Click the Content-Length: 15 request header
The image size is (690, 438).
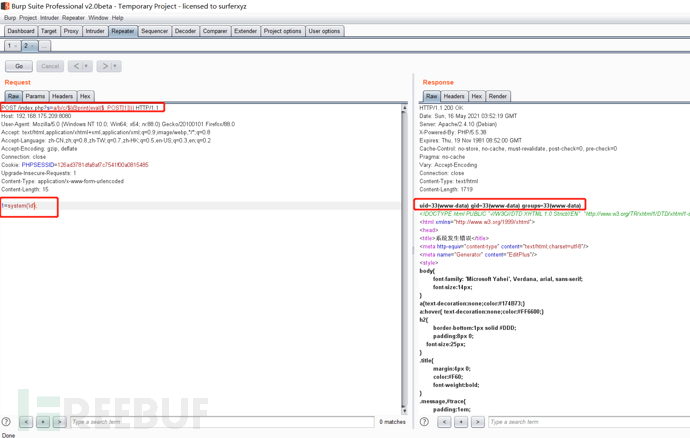pos(25,190)
